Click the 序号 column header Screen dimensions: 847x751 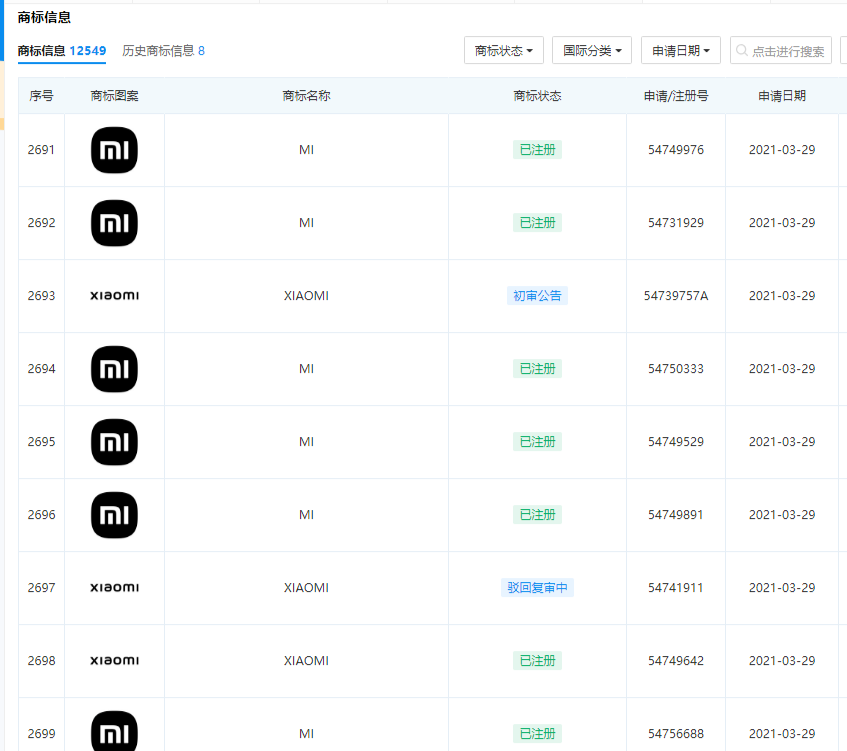coord(41,96)
